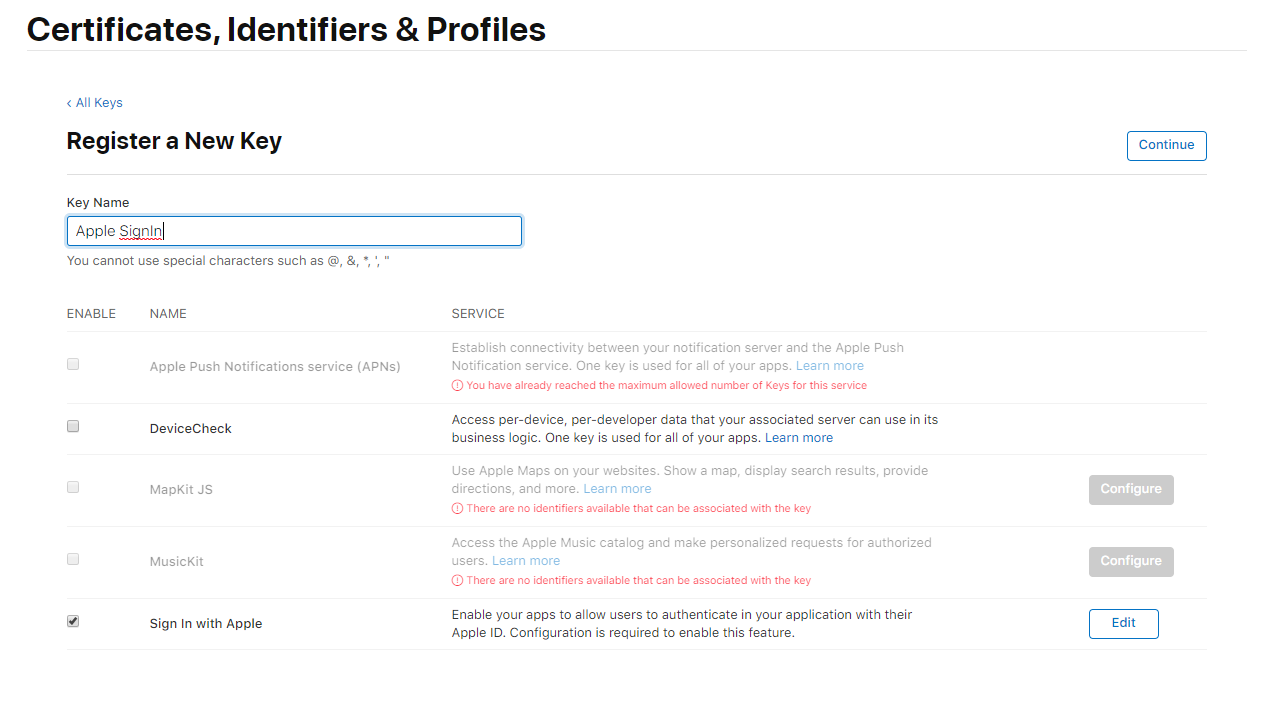Viewport: 1282px width, 710px height.
Task: Navigate back using the All Keys link
Action: point(99,102)
